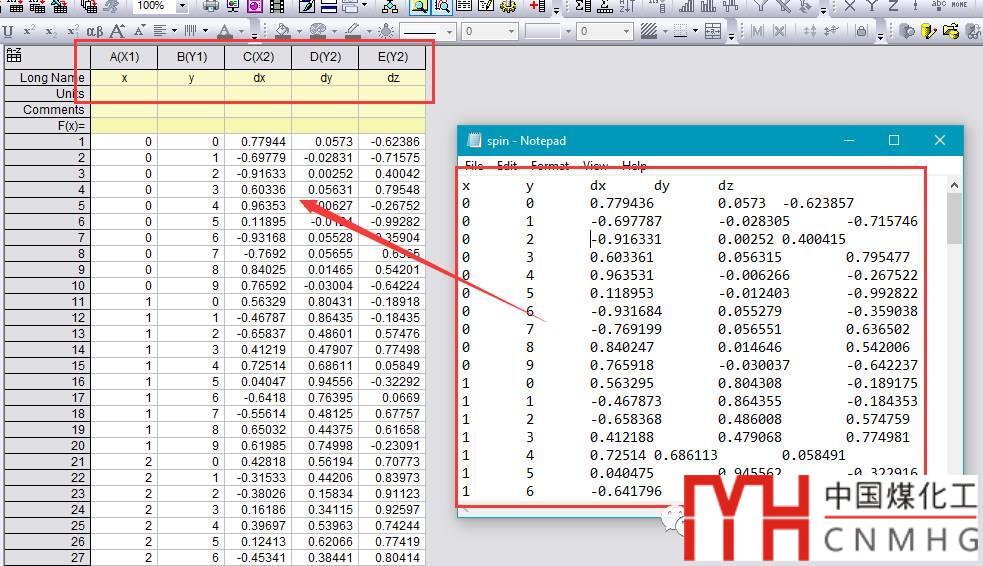Open the Statistics on Columns sigma icon

pyautogui.click(x=583, y=6)
